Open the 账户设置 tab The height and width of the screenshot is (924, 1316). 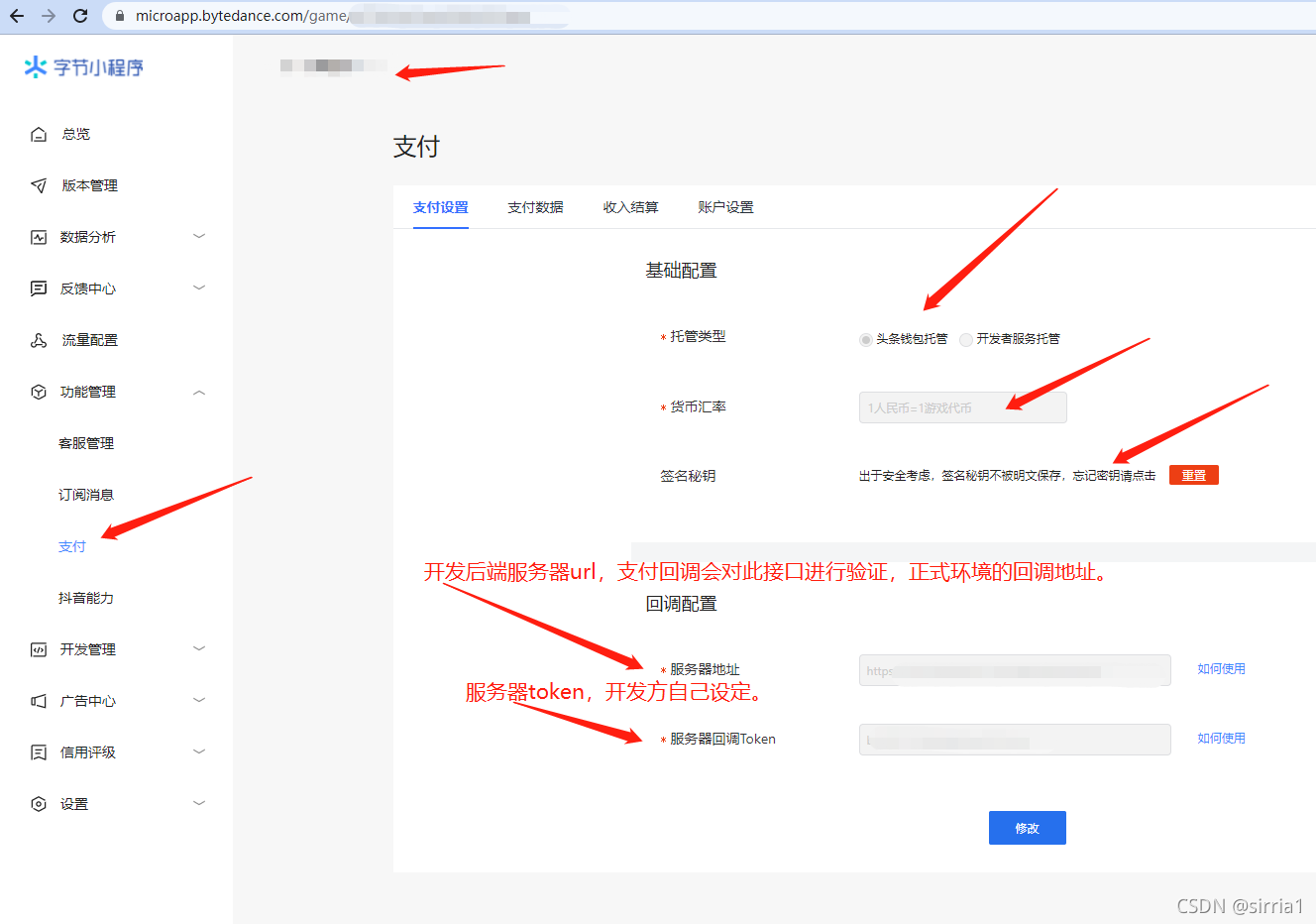(x=726, y=207)
